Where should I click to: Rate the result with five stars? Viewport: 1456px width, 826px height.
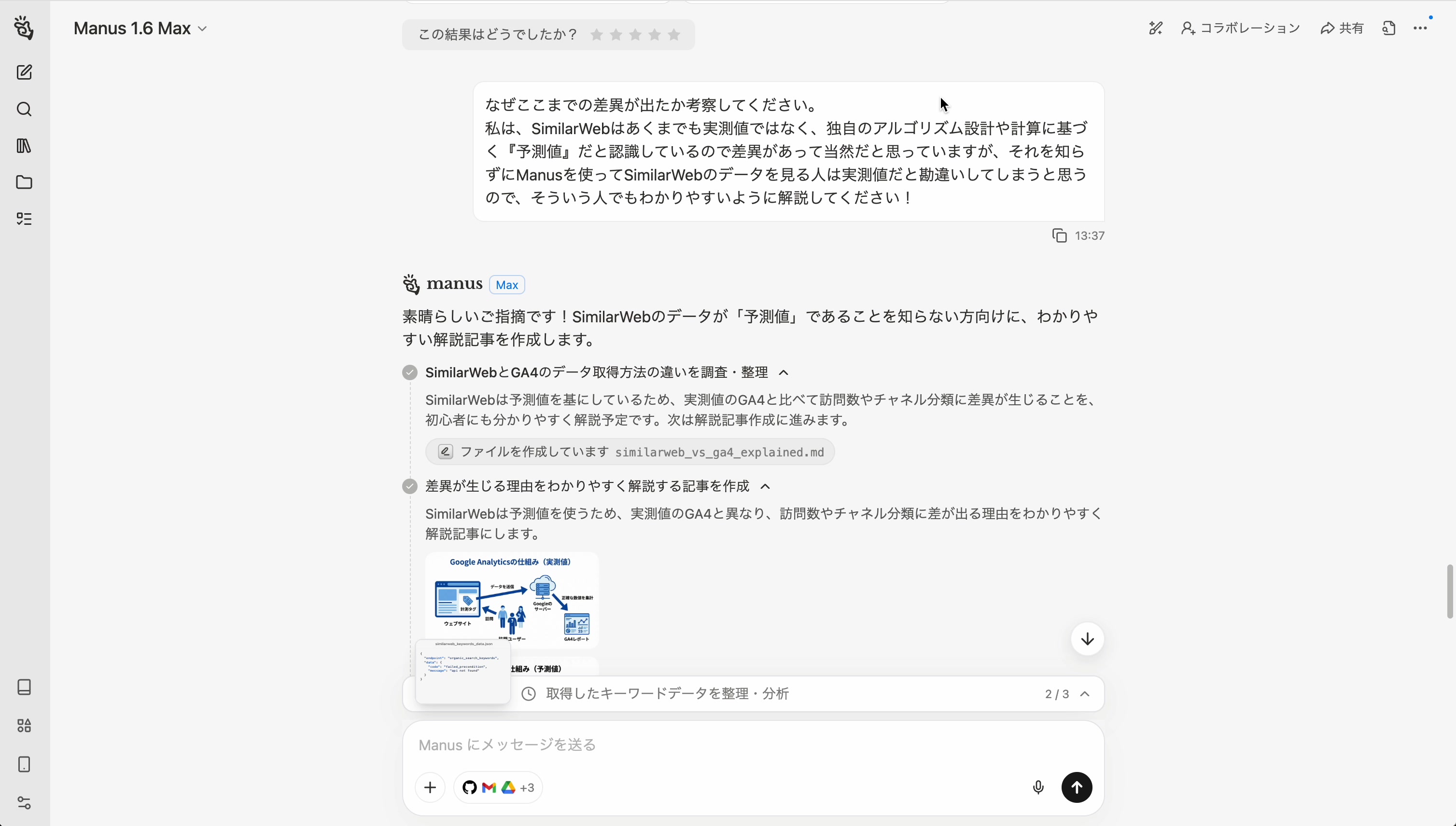click(x=674, y=35)
